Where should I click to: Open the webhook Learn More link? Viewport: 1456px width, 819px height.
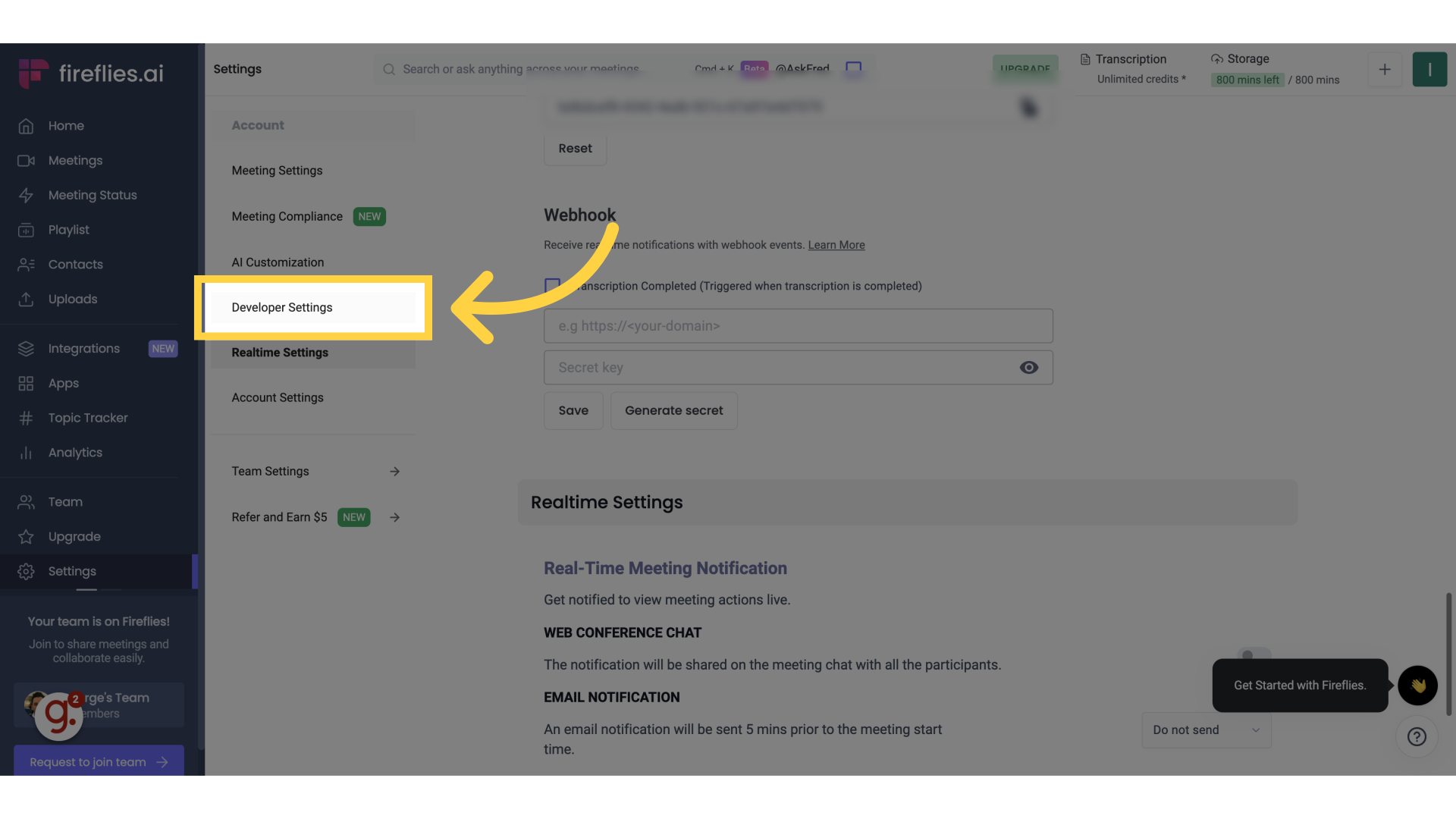tap(836, 244)
